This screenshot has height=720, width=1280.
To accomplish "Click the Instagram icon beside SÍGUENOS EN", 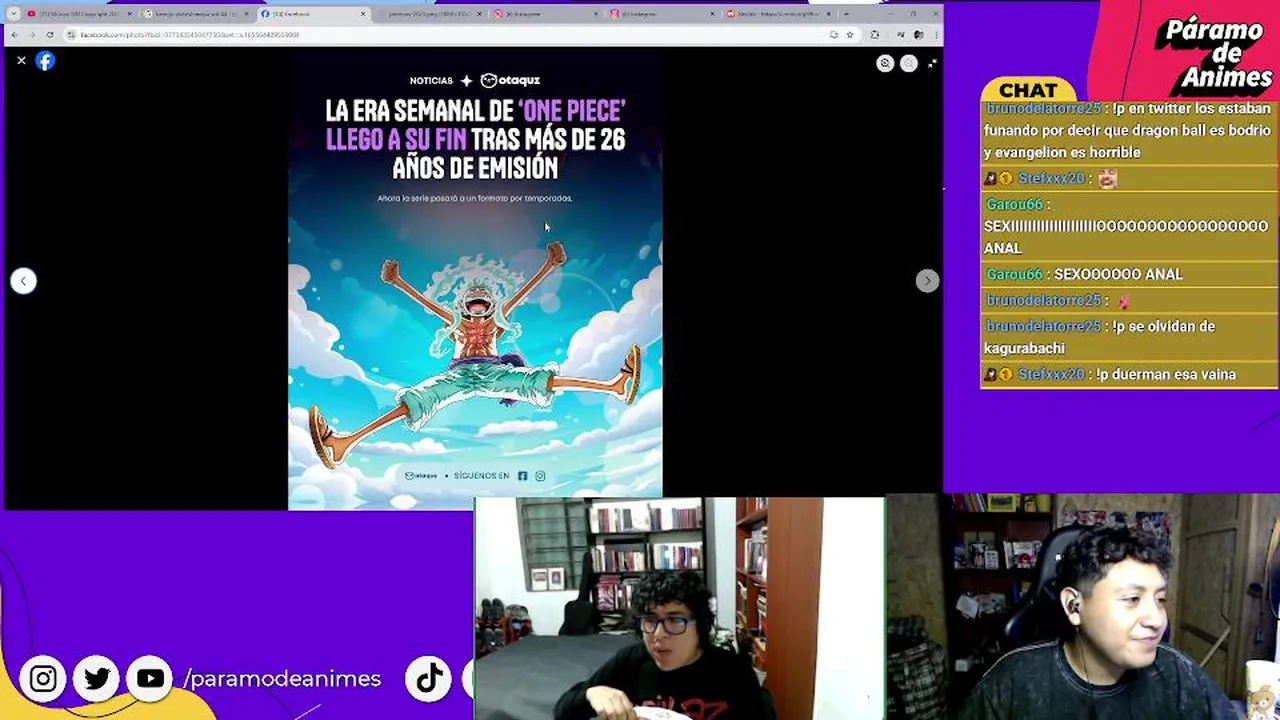I will click(540, 476).
